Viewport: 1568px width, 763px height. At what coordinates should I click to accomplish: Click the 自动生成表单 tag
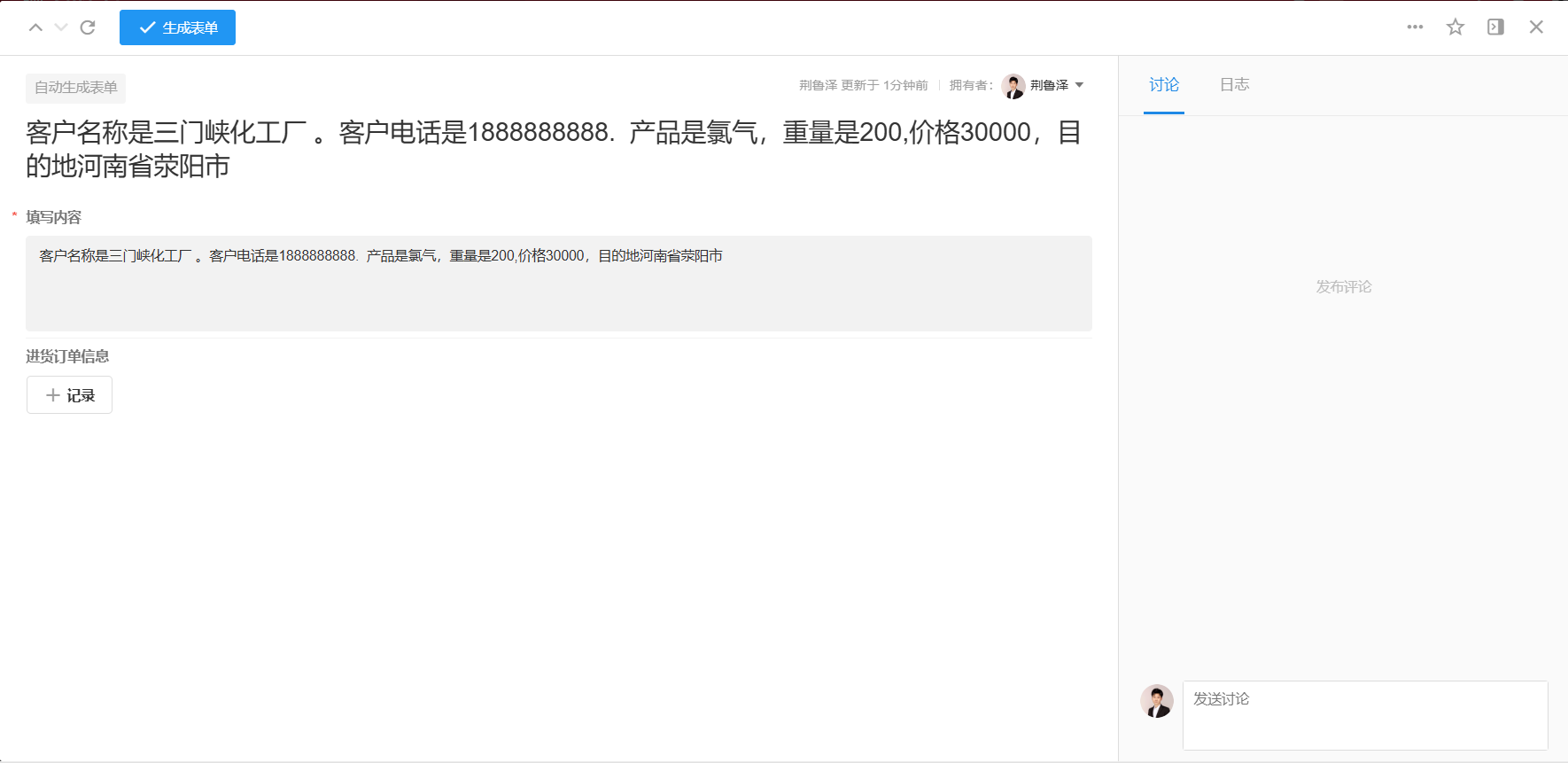click(x=76, y=88)
